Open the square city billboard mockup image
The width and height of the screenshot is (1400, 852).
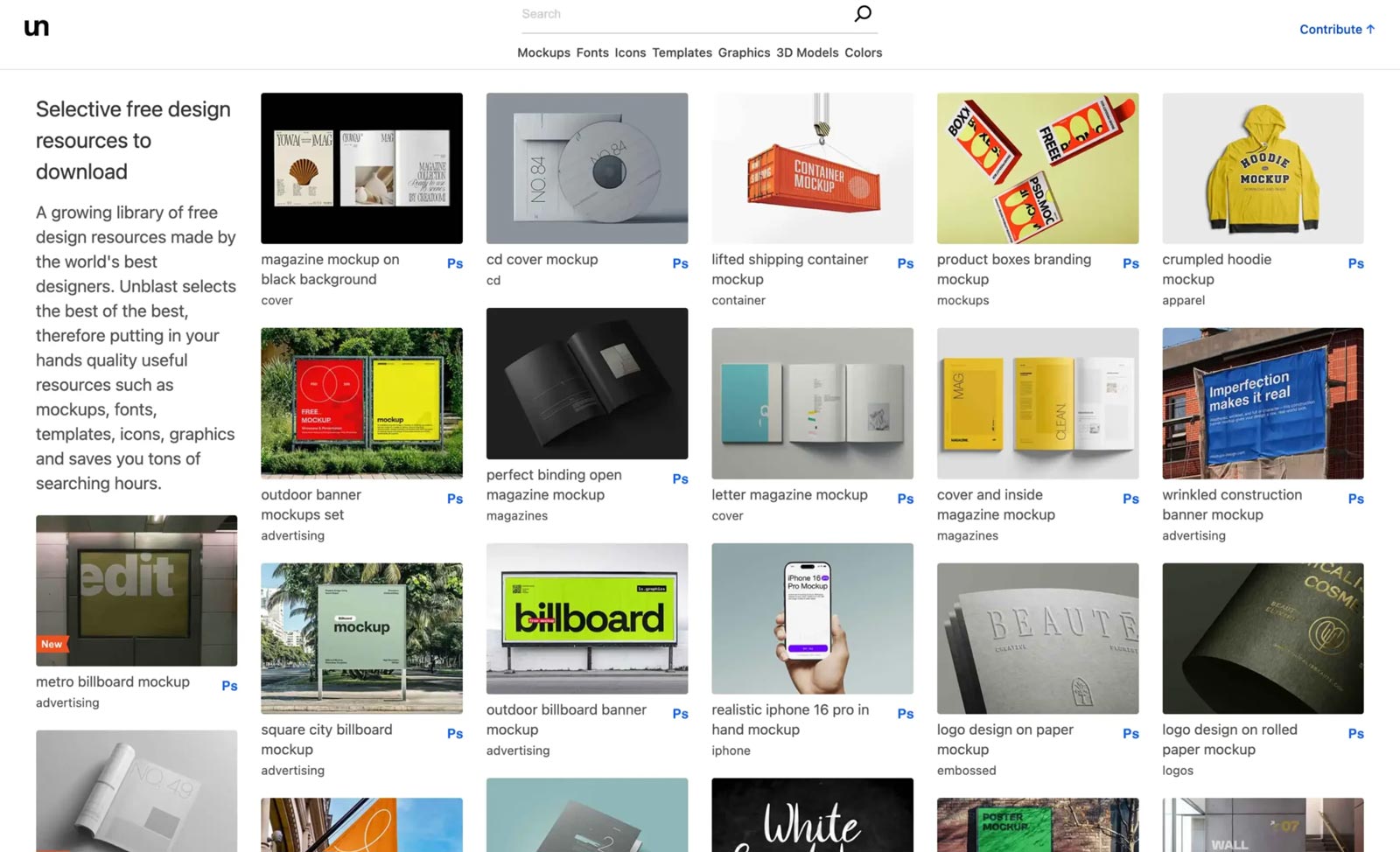[361, 639]
